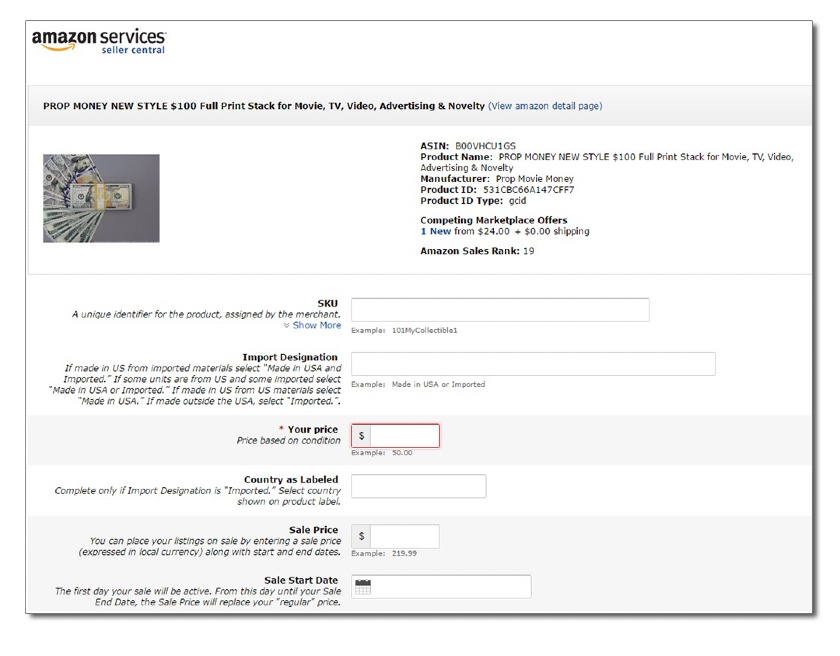The height and width of the screenshot is (656, 840).
Task: Open the calendar icon for Sale Start Date
Action: 363,587
